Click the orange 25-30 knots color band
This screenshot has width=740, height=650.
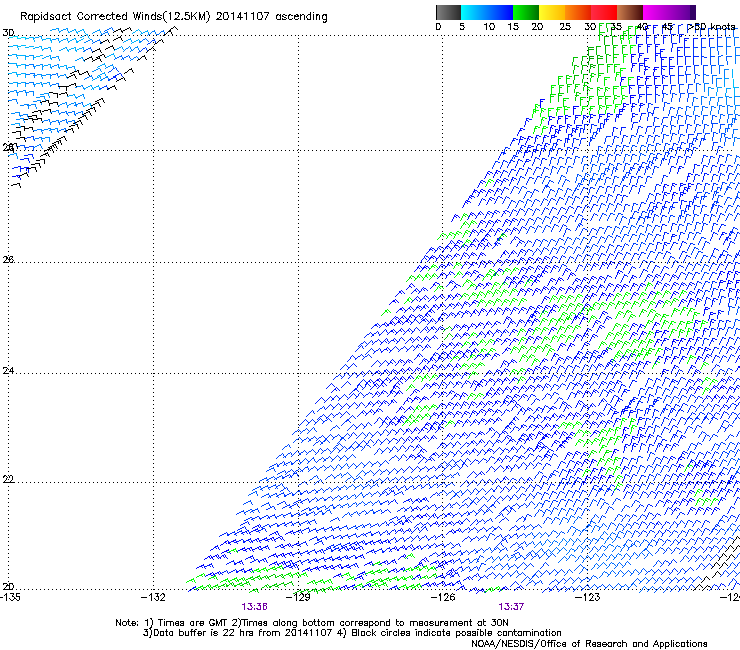[x=578, y=12]
